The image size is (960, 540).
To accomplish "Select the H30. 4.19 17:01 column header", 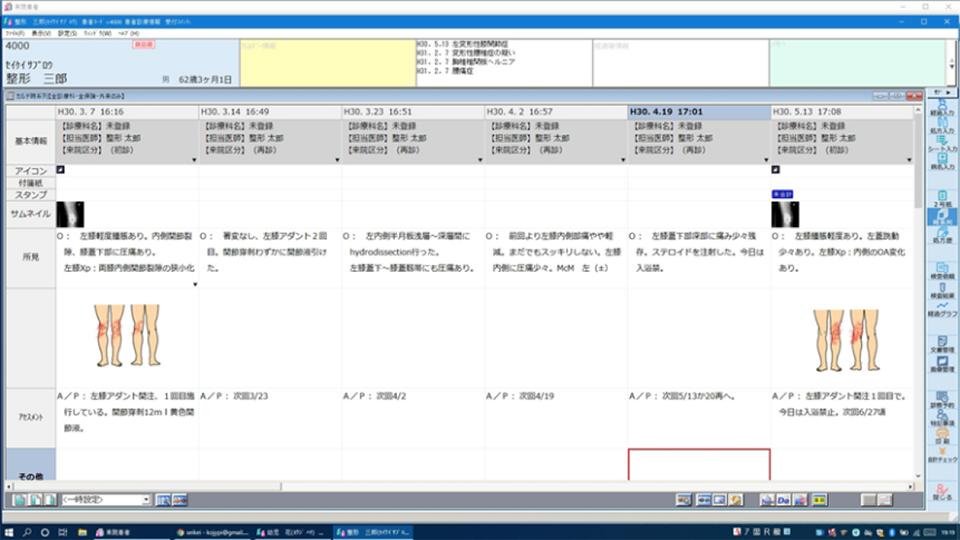I will pos(698,111).
